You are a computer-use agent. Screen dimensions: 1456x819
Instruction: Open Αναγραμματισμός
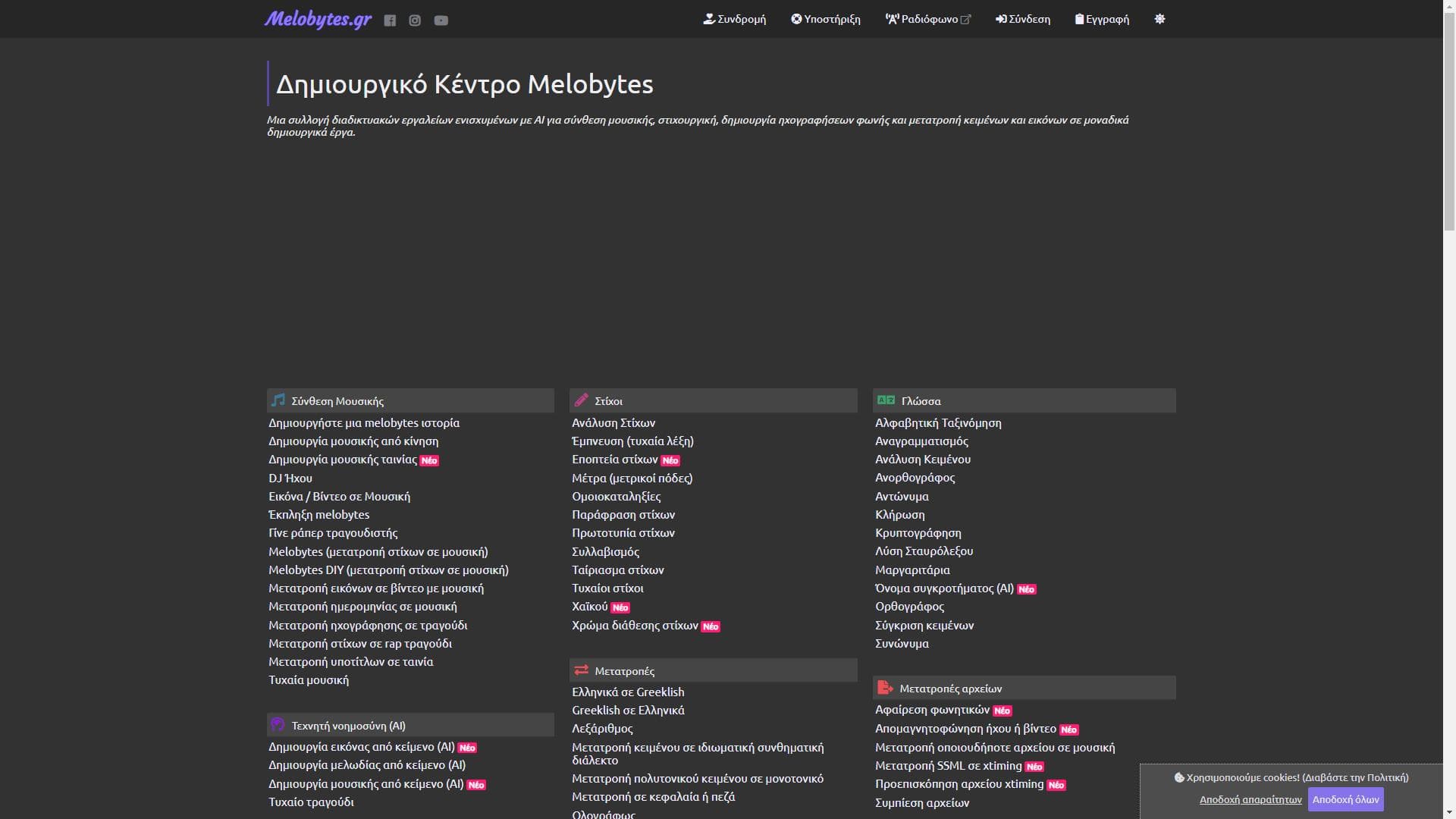click(921, 441)
